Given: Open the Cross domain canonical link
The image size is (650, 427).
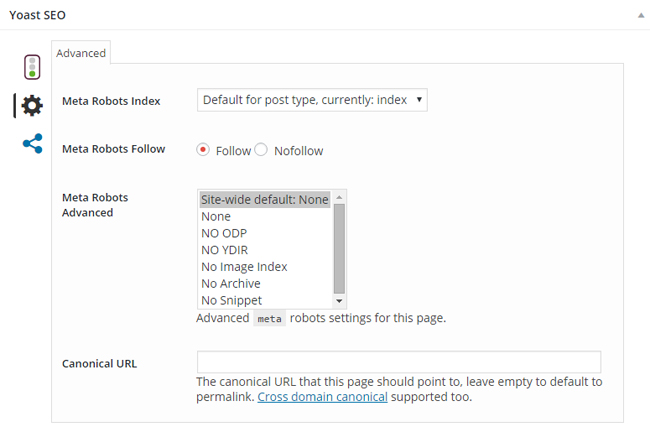Looking at the screenshot, I should click(322, 397).
